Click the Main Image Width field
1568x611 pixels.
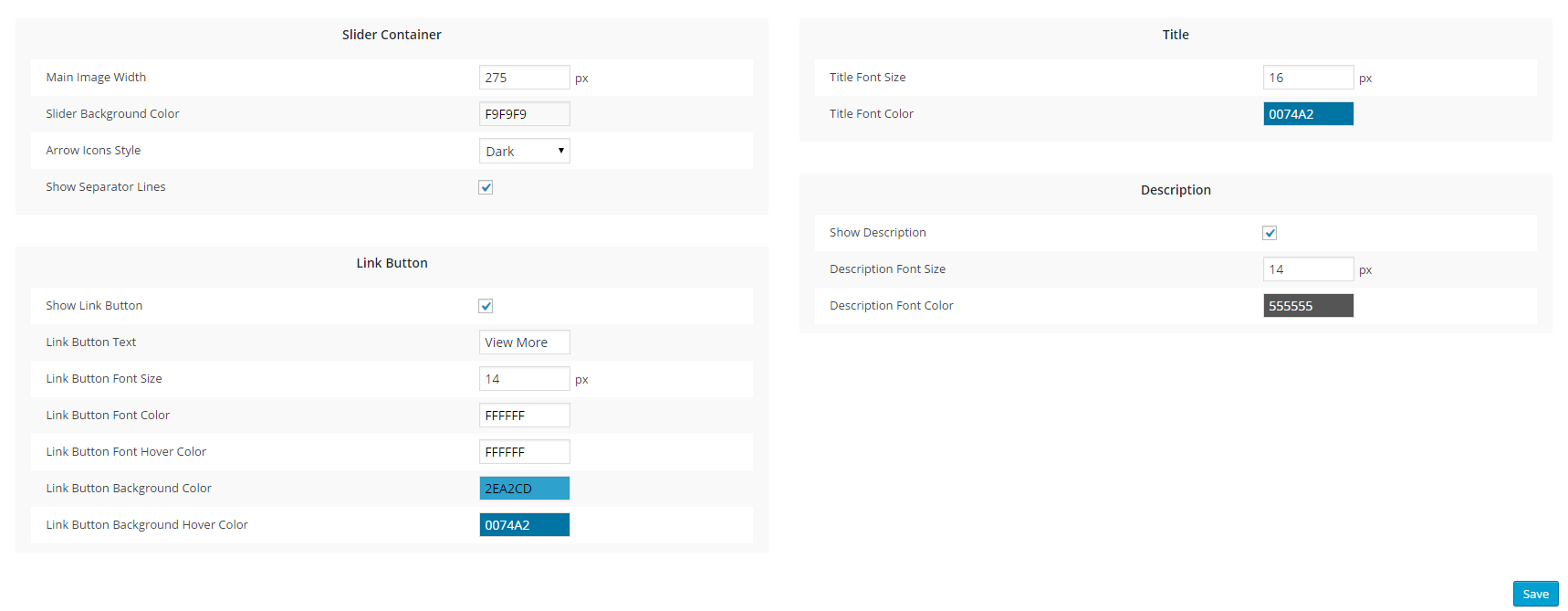tap(525, 78)
